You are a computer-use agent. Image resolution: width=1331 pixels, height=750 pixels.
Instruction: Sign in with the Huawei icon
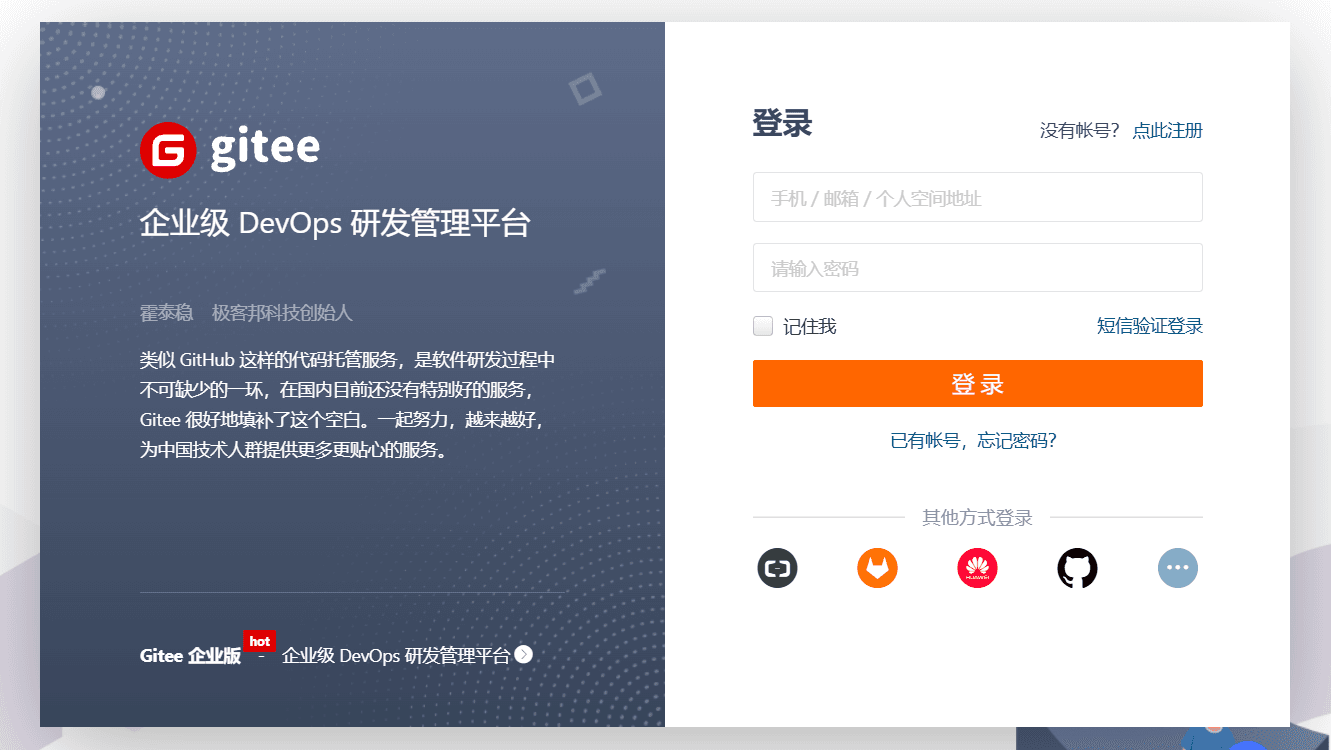coord(977,568)
